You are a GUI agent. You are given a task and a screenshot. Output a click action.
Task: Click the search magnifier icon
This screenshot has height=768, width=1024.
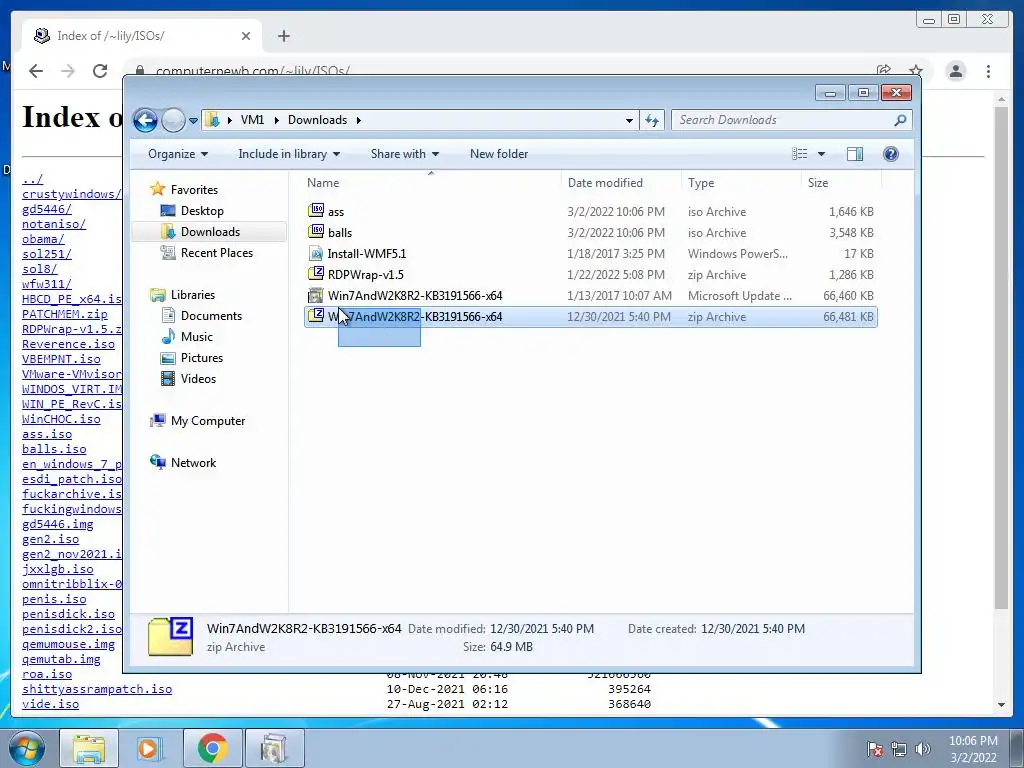point(901,120)
